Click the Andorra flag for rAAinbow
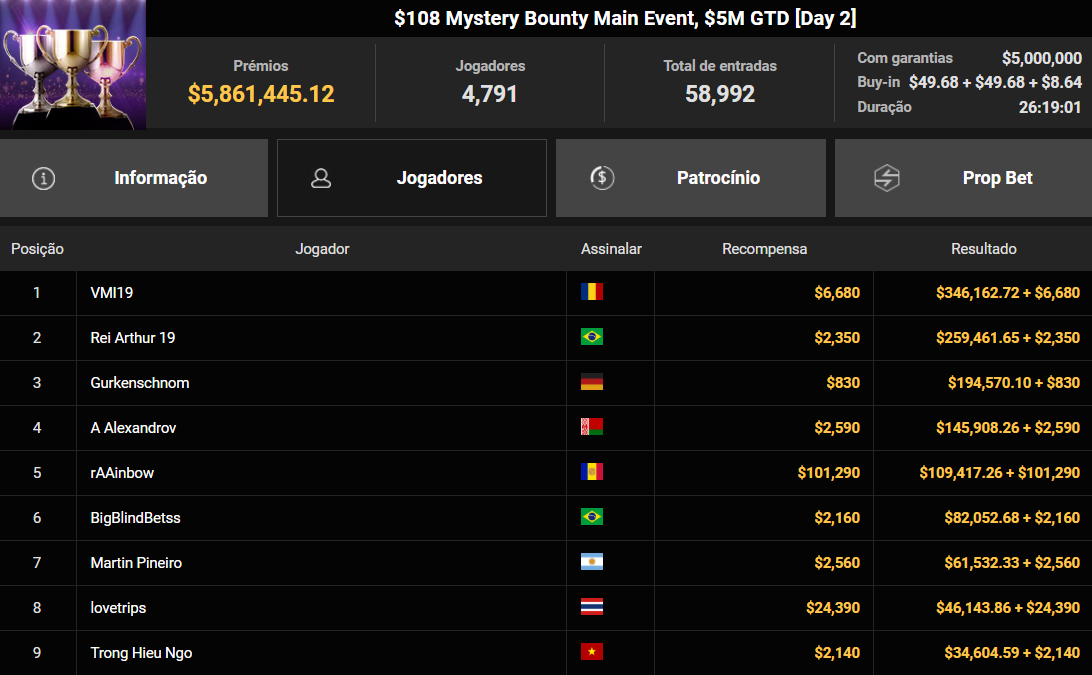This screenshot has width=1092, height=675. pyautogui.click(x=592, y=472)
